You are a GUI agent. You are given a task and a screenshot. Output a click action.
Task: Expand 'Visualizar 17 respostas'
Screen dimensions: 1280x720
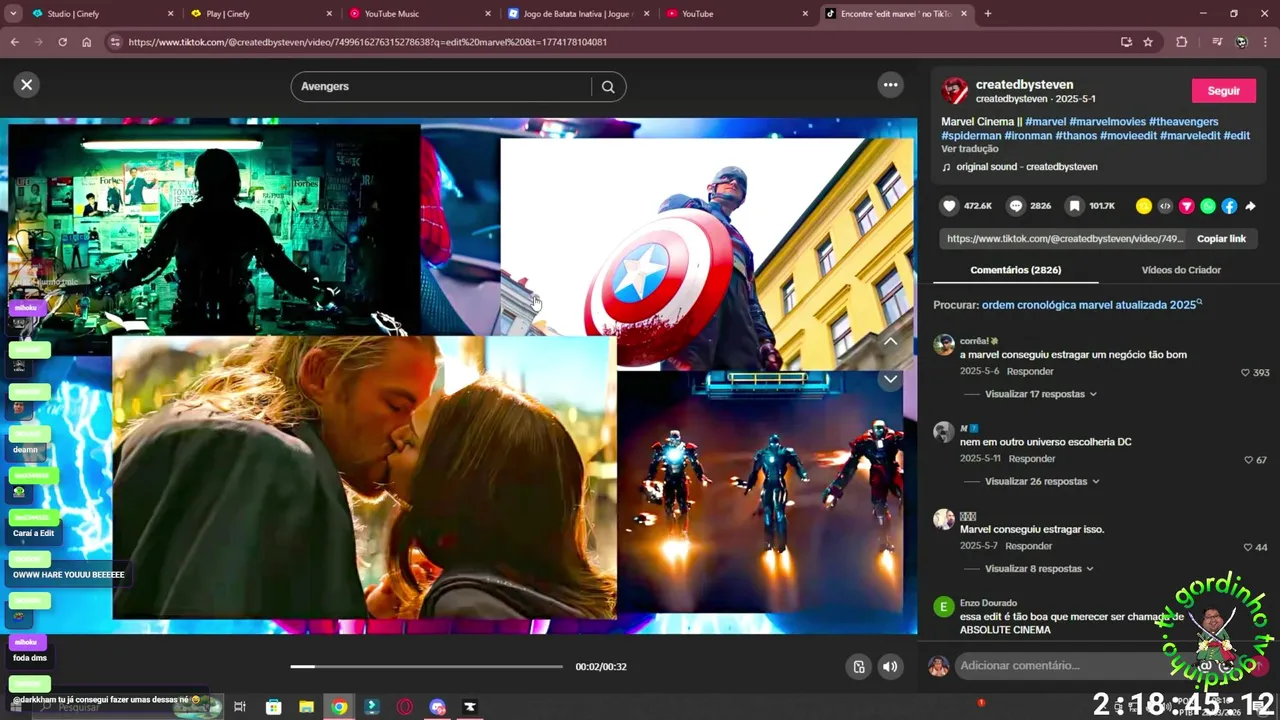(1041, 394)
